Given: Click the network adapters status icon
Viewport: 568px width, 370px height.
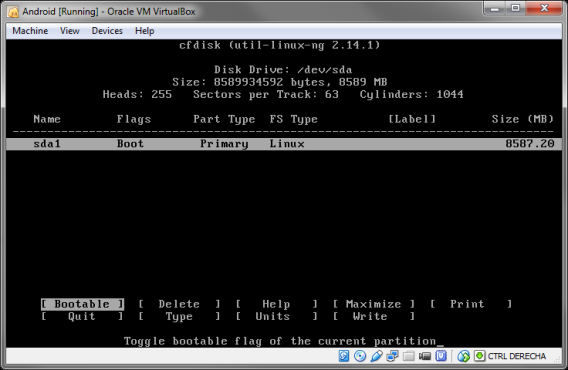Looking at the screenshot, I should pos(392,356).
